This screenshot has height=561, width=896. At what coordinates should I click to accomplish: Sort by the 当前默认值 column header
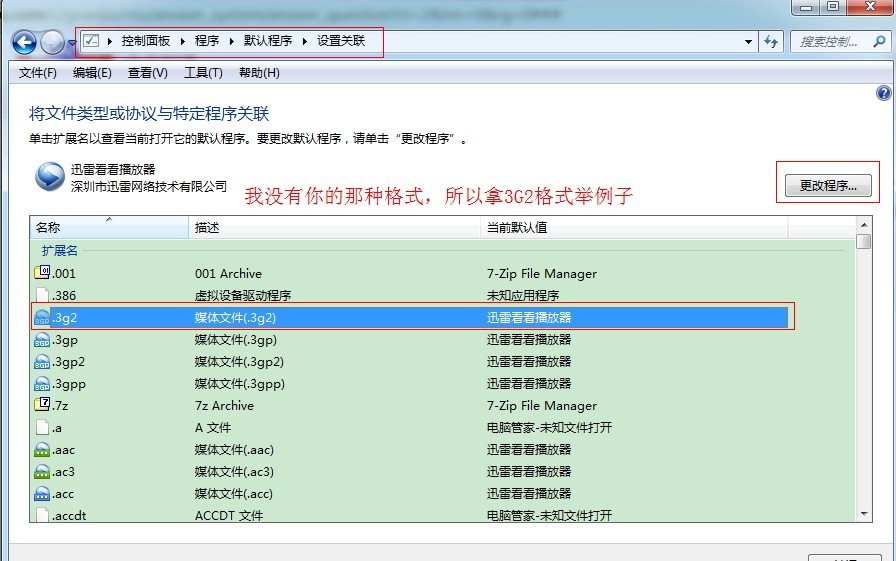[x=634, y=227]
